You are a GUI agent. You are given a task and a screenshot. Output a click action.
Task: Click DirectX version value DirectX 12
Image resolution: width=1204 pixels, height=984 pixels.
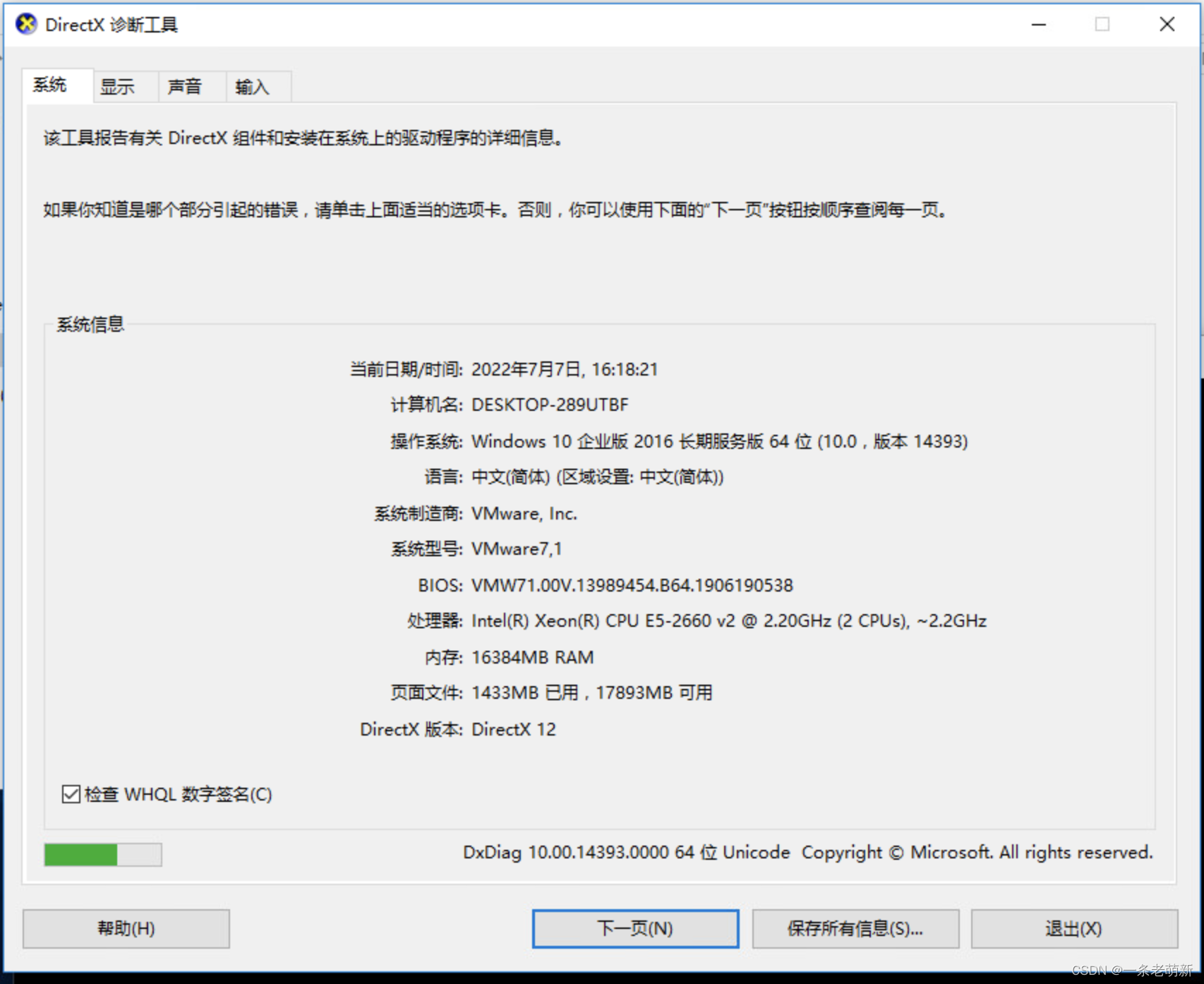[x=514, y=729]
